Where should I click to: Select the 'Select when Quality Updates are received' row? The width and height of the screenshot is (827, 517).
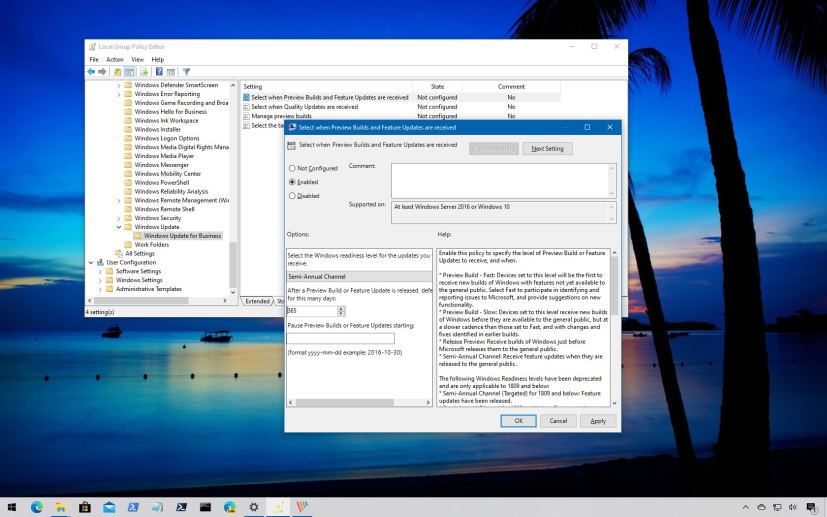(401, 107)
